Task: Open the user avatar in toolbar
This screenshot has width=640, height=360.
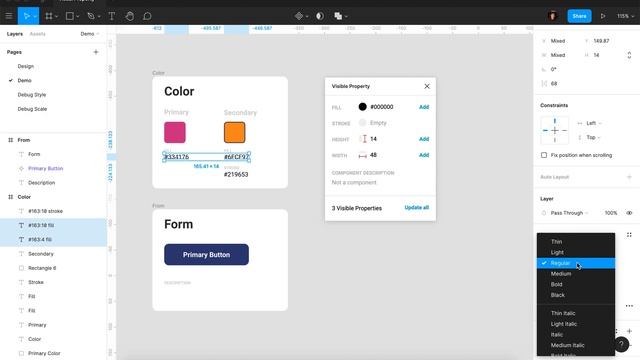Action: point(553,16)
